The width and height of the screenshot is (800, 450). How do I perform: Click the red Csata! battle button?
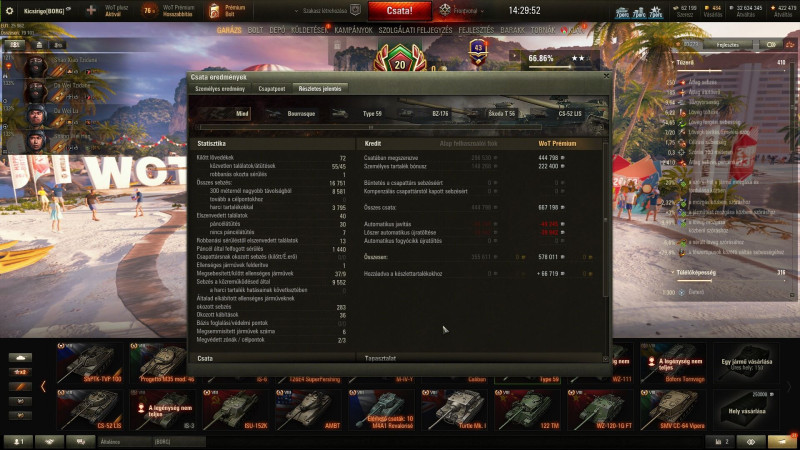click(x=399, y=10)
